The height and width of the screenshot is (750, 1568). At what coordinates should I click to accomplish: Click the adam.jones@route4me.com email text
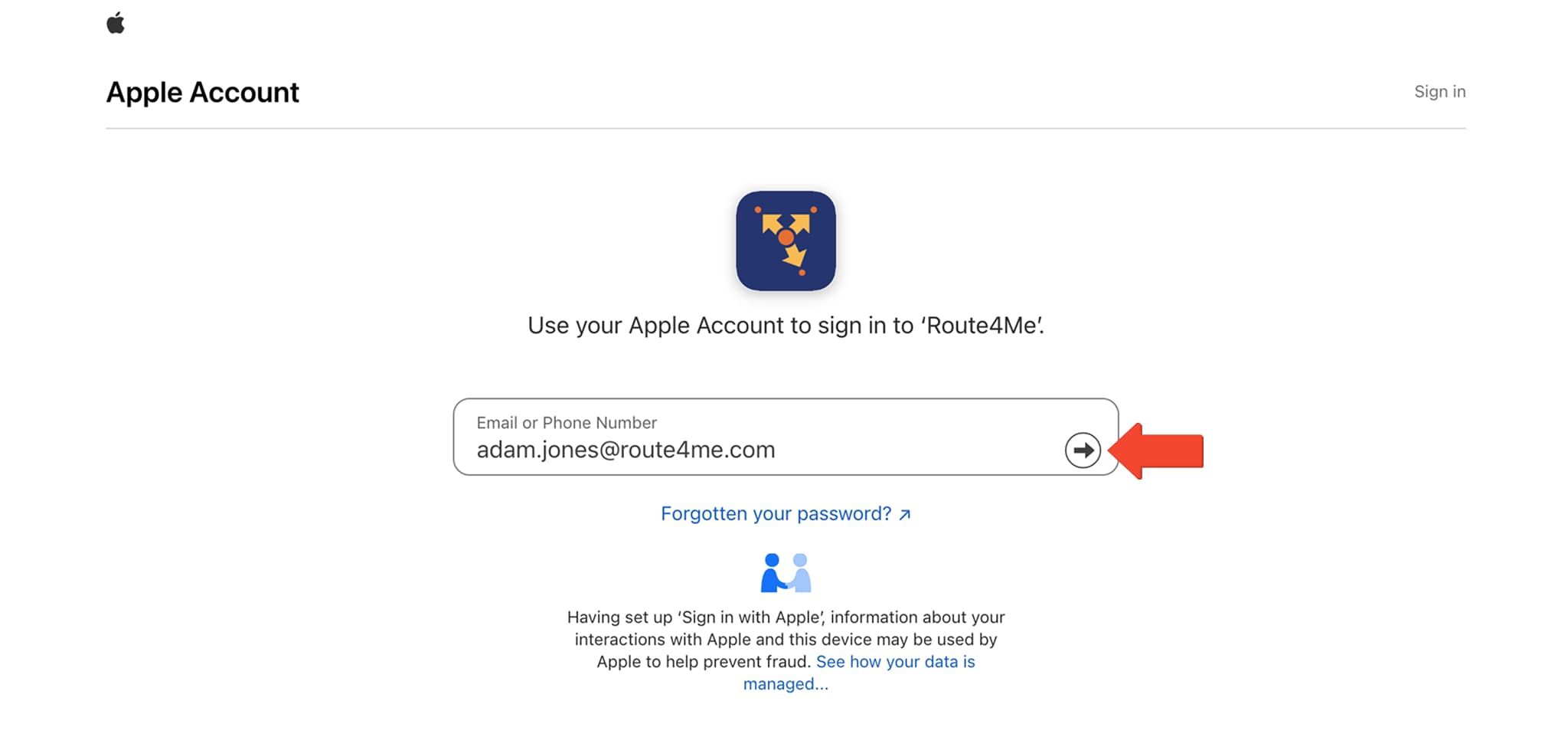[x=626, y=450]
